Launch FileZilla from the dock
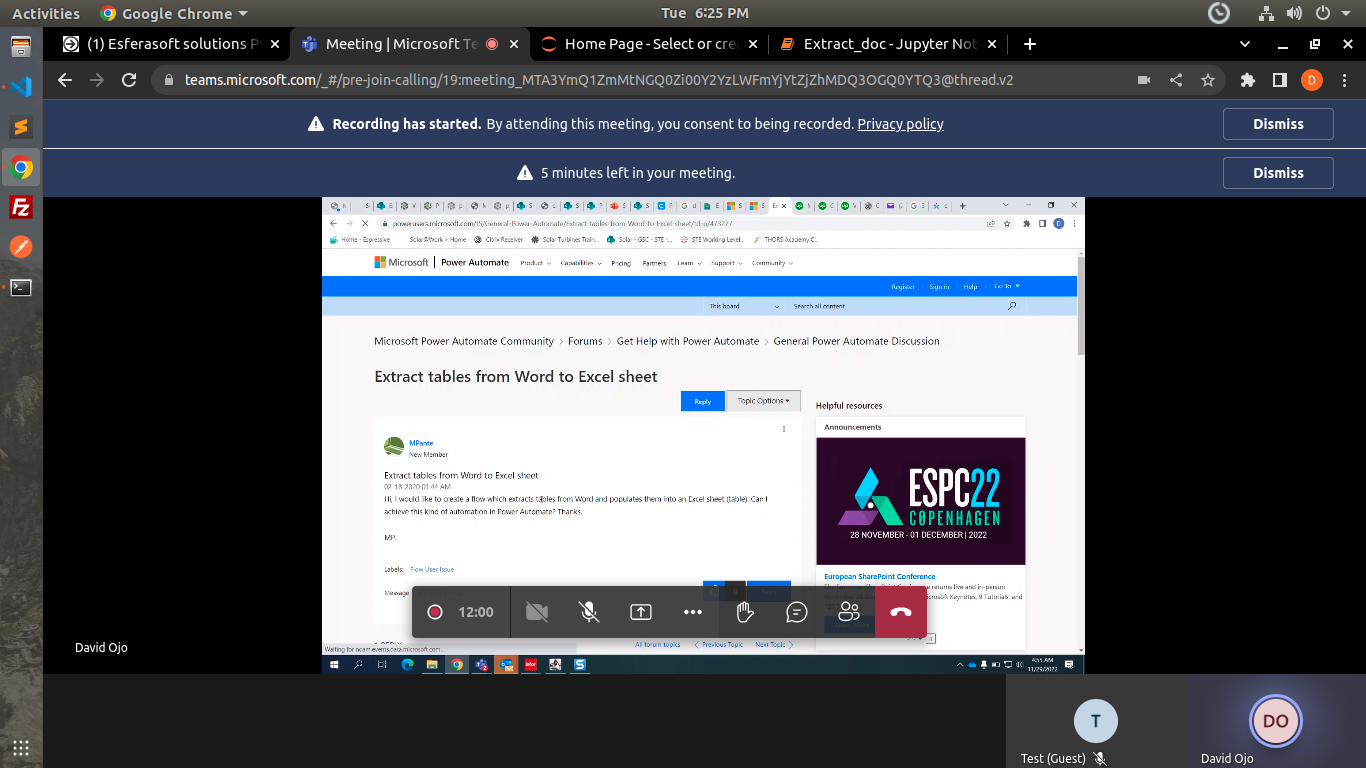The height and width of the screenshot is (768, 1366). (x=20, y=207)
